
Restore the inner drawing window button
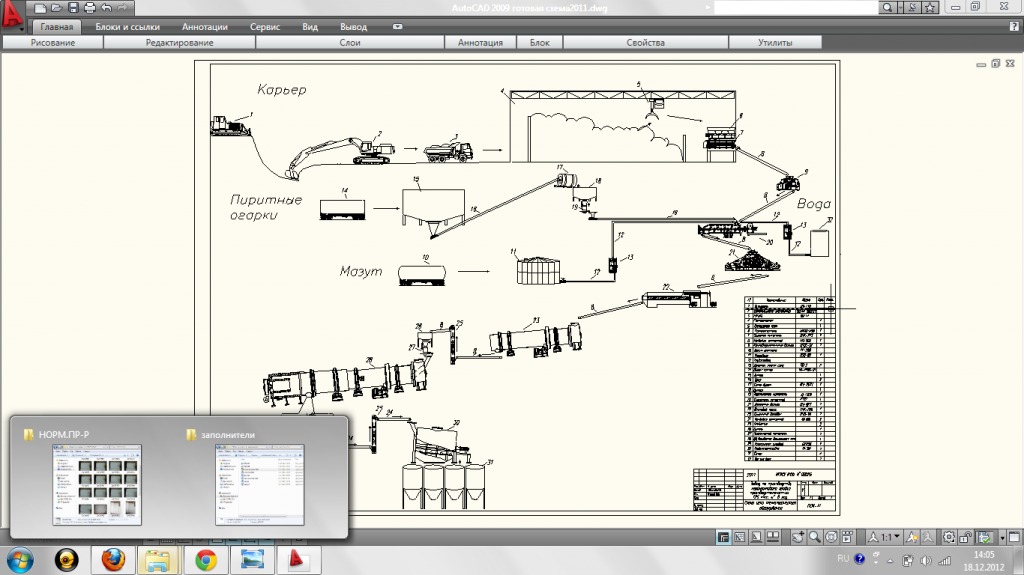(x=995, y=63)
